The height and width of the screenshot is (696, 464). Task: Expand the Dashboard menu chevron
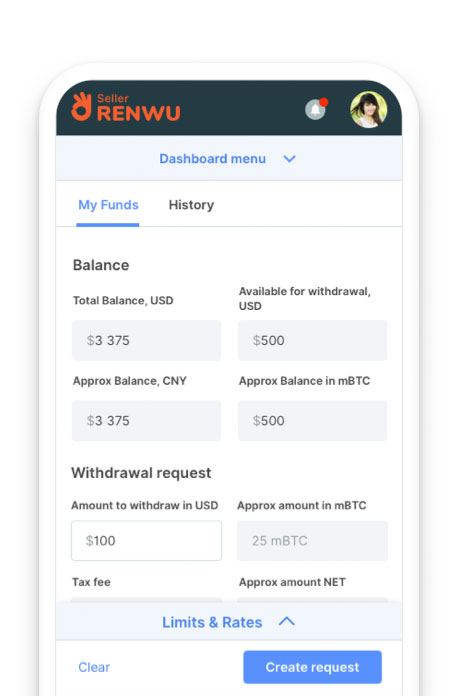coord(290,158)
